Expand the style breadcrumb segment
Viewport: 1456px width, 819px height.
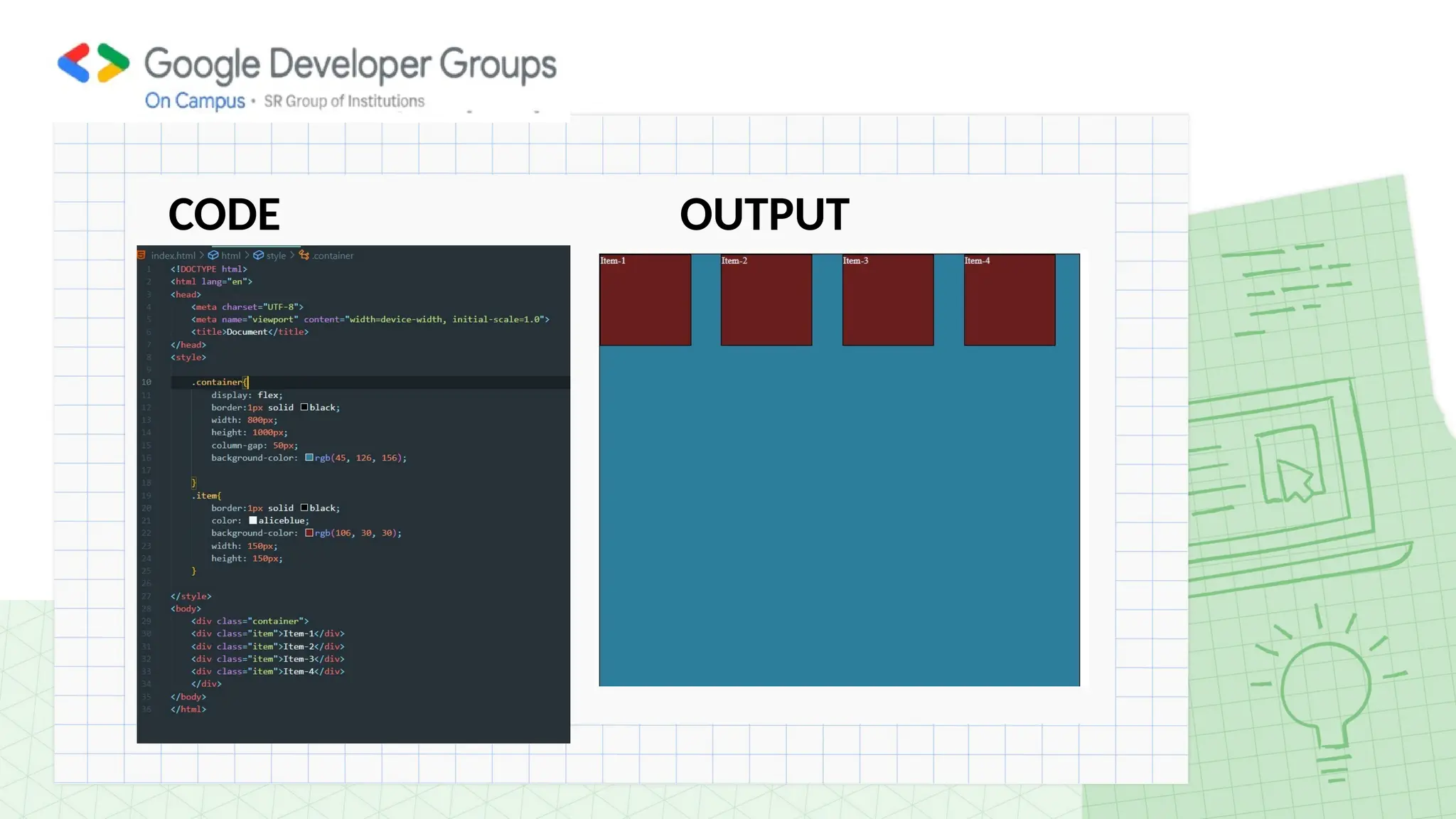pyautogui.click(x=276, y=256)
